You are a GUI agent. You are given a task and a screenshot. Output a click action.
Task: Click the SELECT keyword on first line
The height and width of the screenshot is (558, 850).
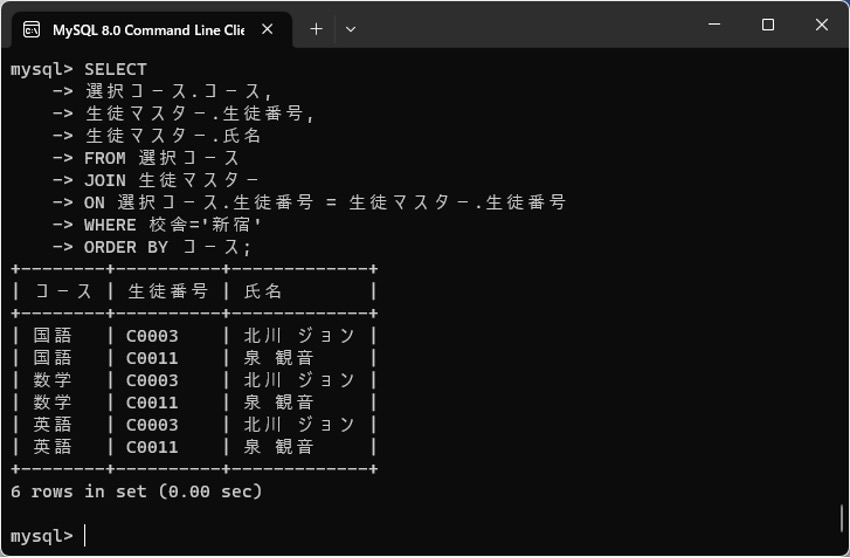tap(115, 69)
